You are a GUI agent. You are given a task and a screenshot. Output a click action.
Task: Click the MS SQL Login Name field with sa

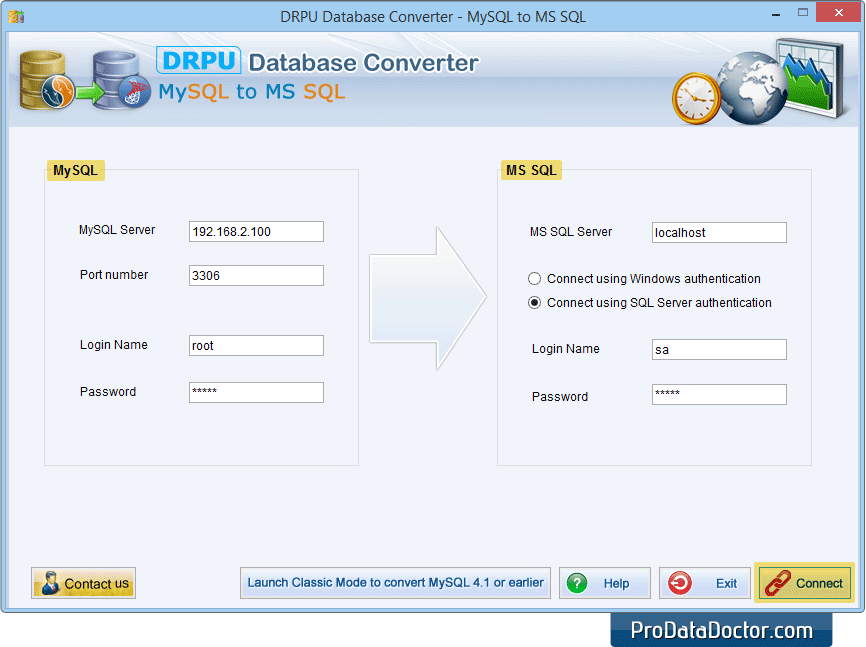pos(719,349)
